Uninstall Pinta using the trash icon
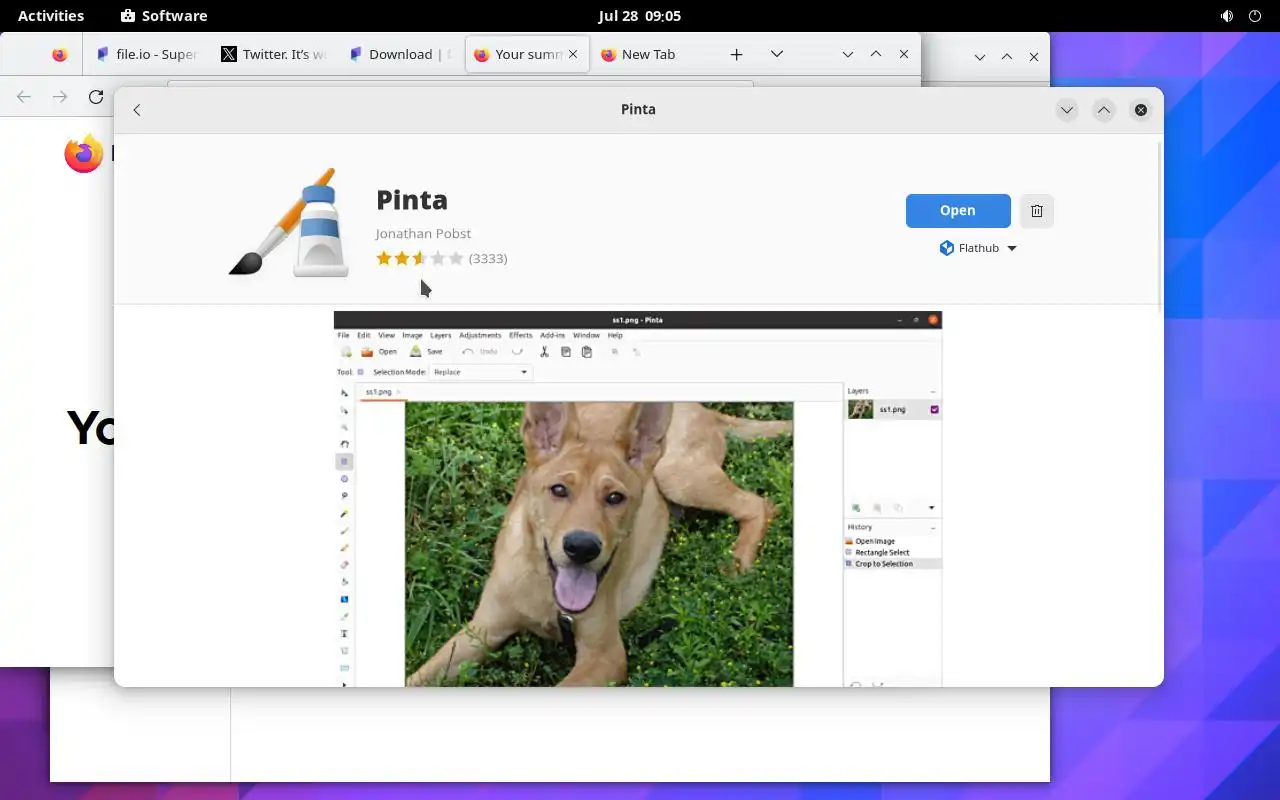Screen dimensions: 1280x800 coord(1036,211)
